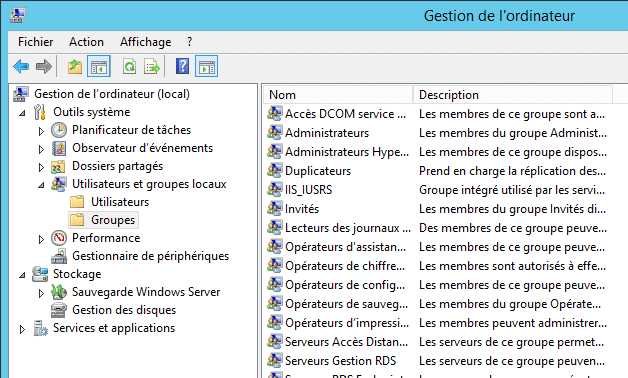Image resolution: width=628 pixels, height=378 pixels.
Task: Go forward with the gray right arrow
Action: point(44,66)
